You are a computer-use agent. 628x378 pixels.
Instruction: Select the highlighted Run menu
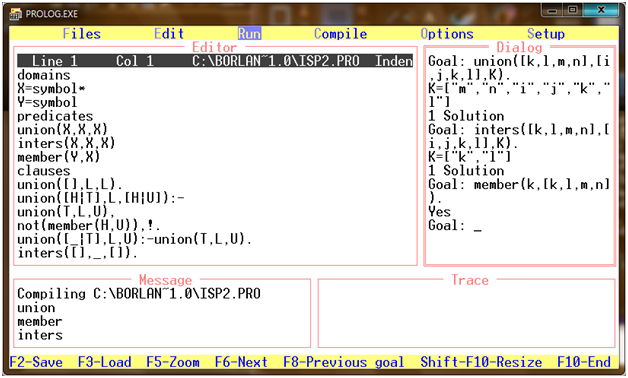pos(250,34)
